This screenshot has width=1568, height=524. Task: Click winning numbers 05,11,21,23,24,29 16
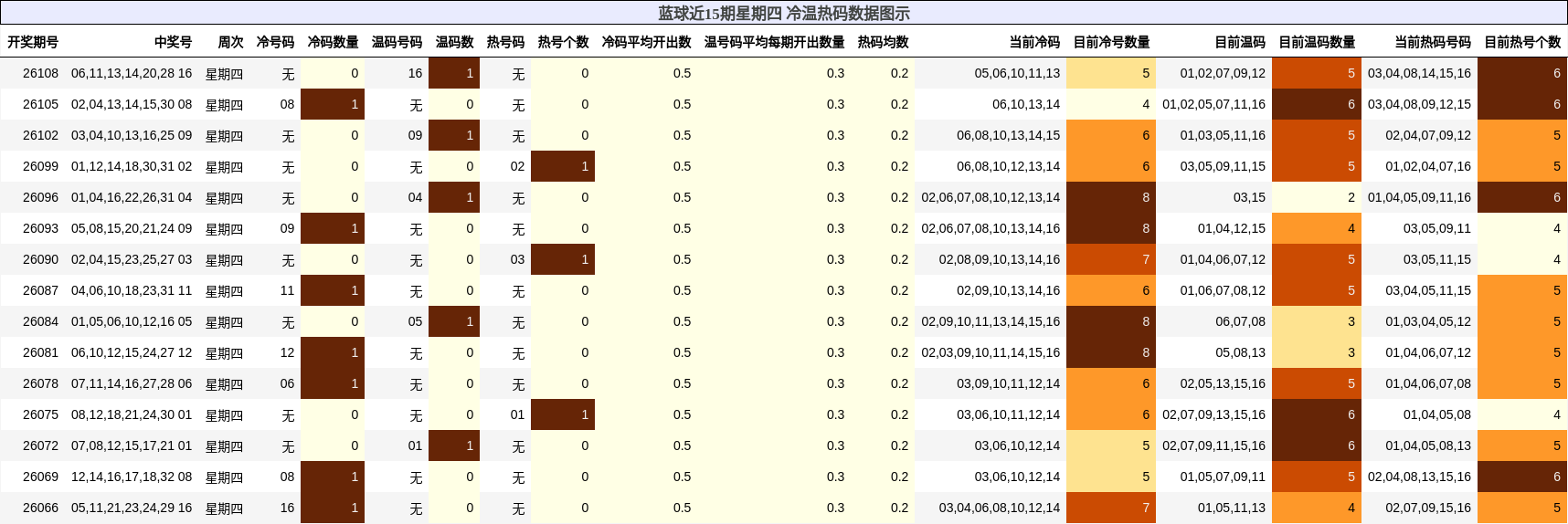pos(132,508)
